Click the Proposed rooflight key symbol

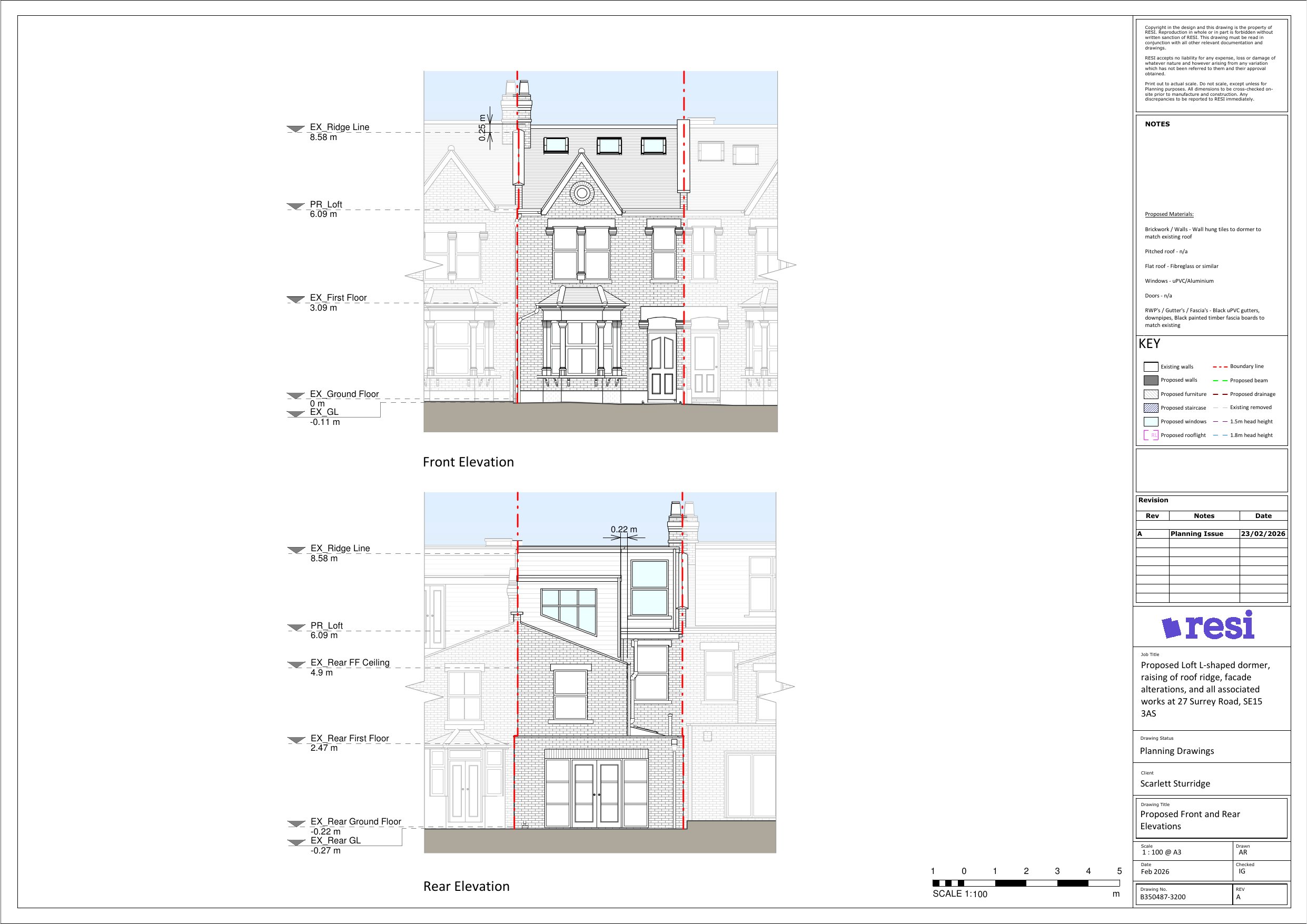pyautogui.click(x=1151, y=435)
